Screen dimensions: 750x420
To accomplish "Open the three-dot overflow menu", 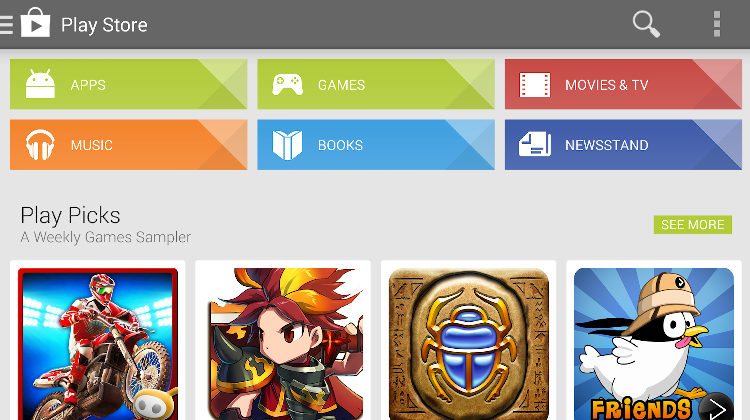I will (717, 24).
